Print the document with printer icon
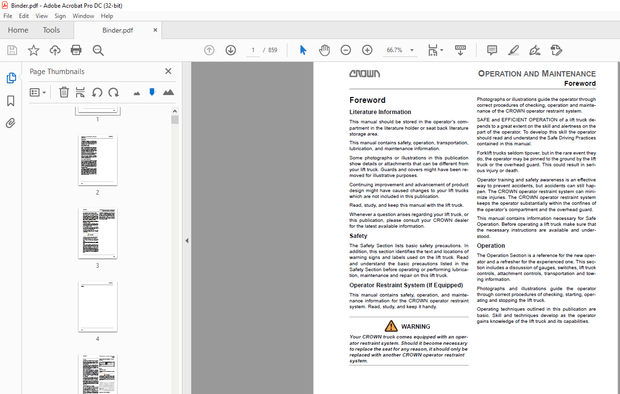 click(76, 50)
